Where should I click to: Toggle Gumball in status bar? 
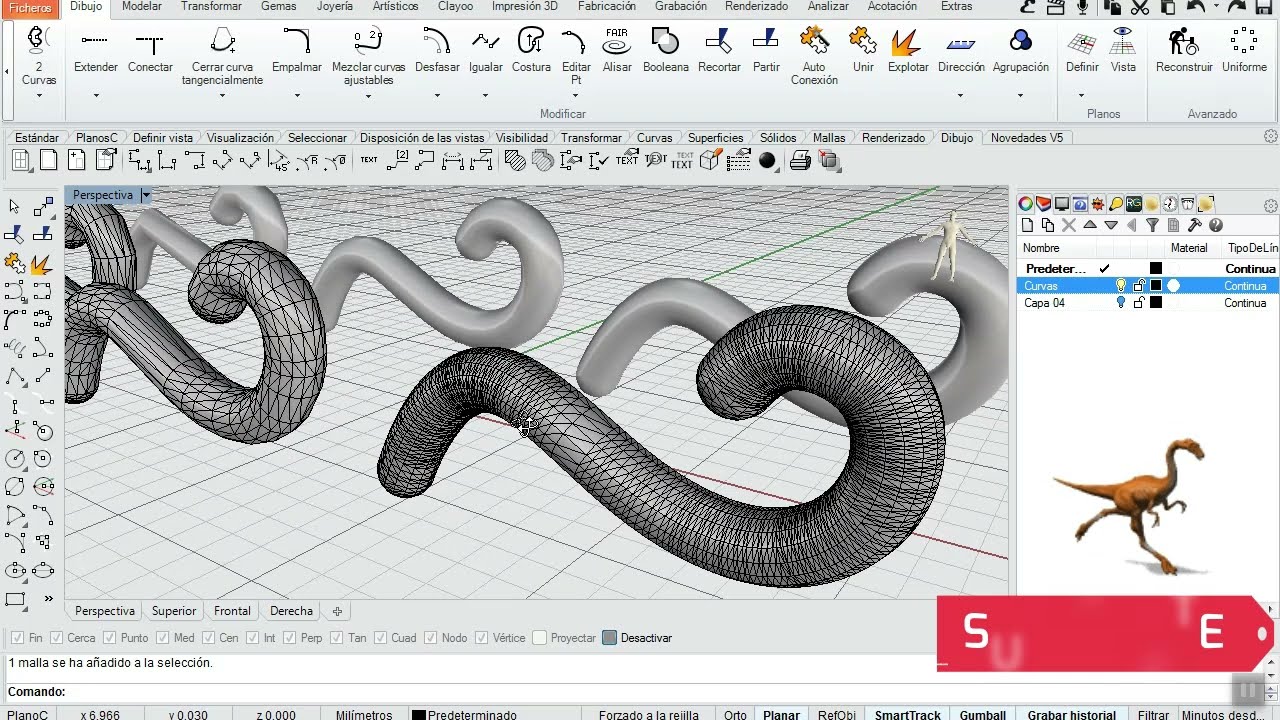(x=983, y=714)
